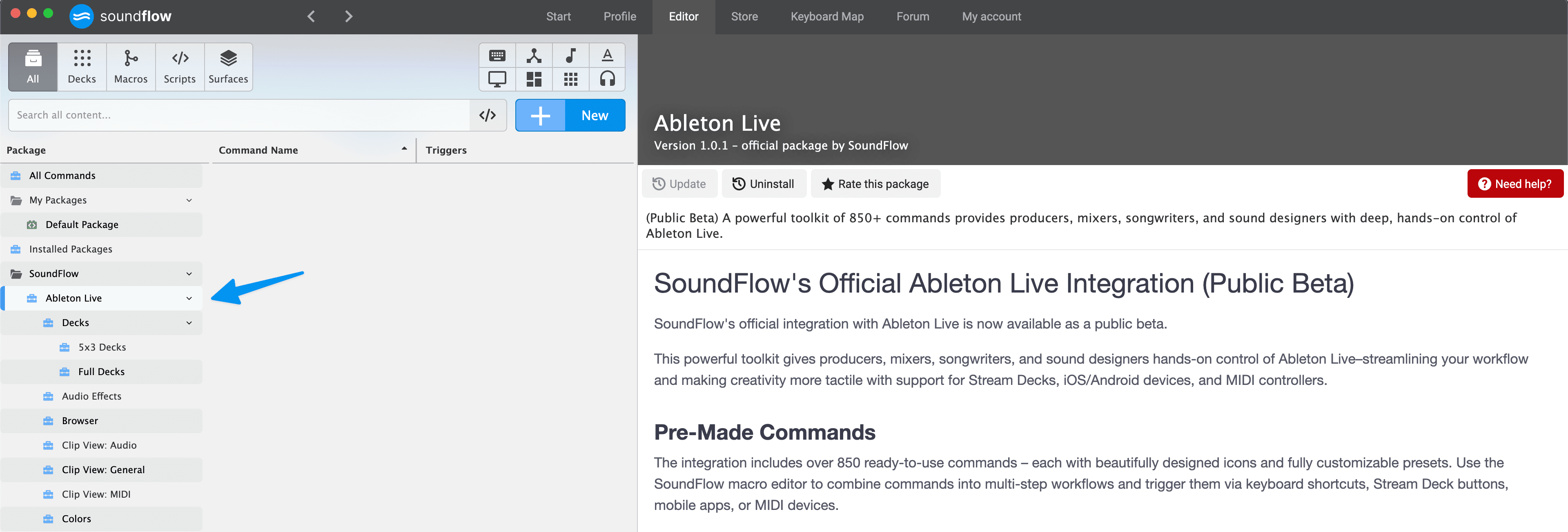Screen dimensions: 1568x532
Task: Click the underlined letter A filter icon
Action: [607, 56]
